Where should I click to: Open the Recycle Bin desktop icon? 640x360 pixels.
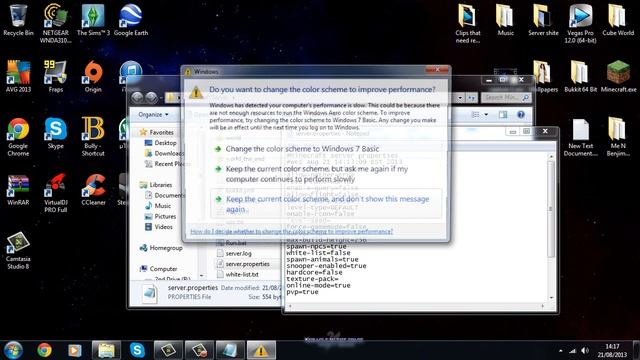(x=18, y=20)
